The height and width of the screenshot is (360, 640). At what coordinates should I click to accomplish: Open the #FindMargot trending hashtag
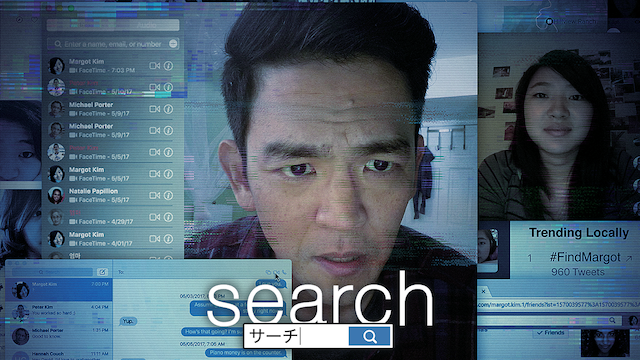click(x=585, y=258)
